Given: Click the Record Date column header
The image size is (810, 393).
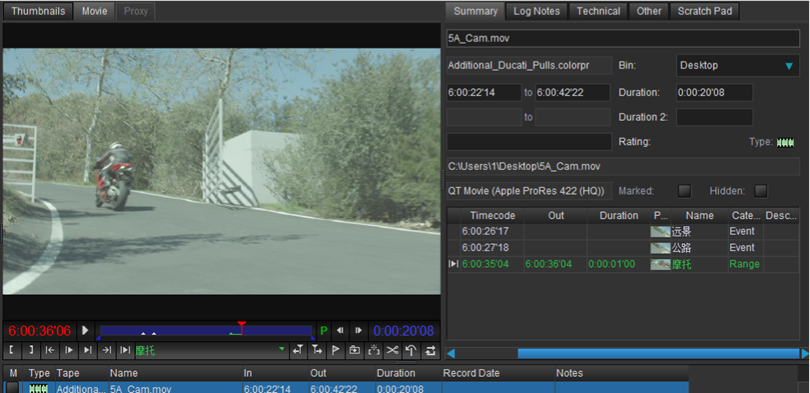Looking at the screenshot, I should [x=498, y=373].
